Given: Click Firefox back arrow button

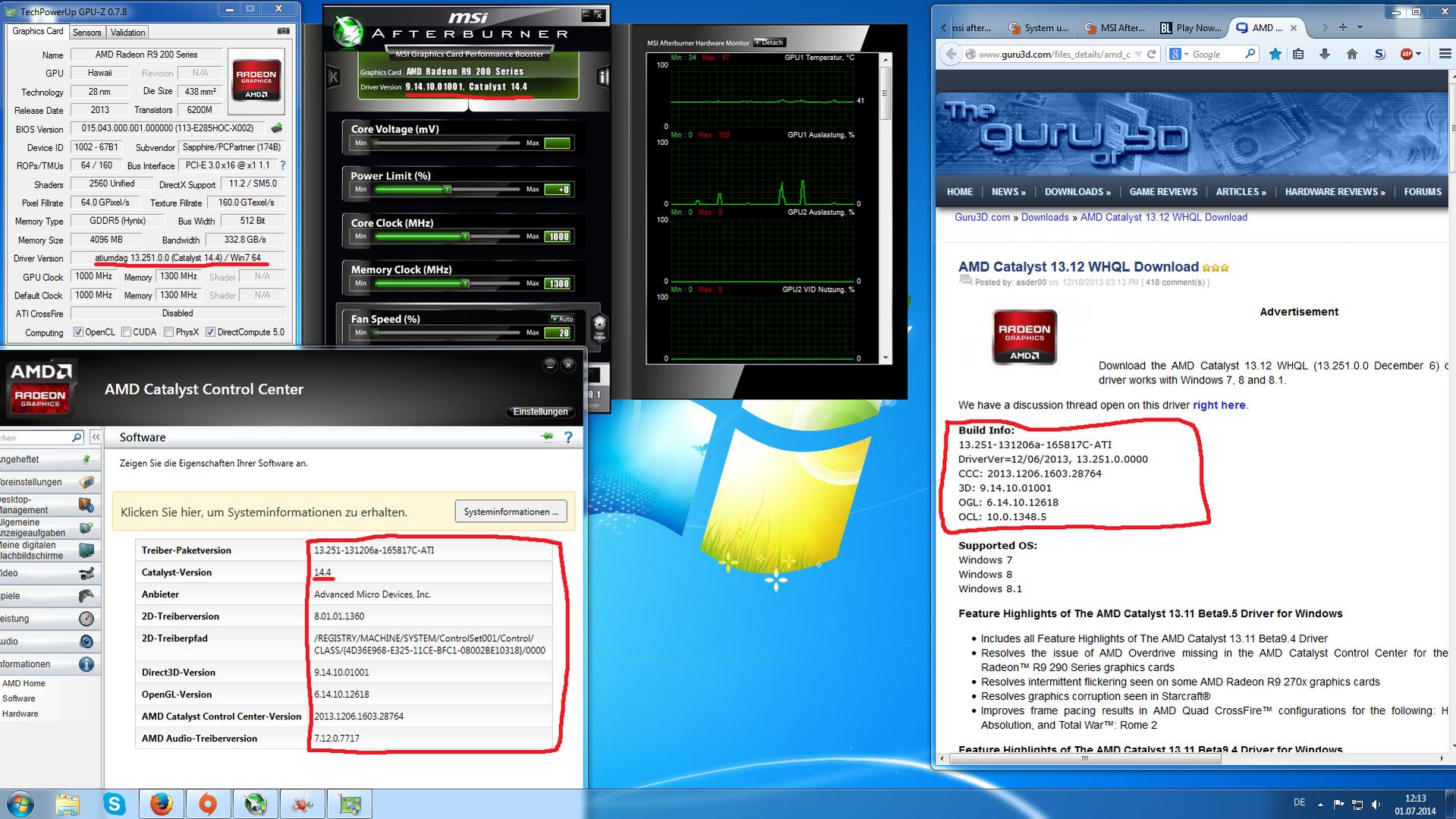Looking at the screenshot, I should 950,54.
